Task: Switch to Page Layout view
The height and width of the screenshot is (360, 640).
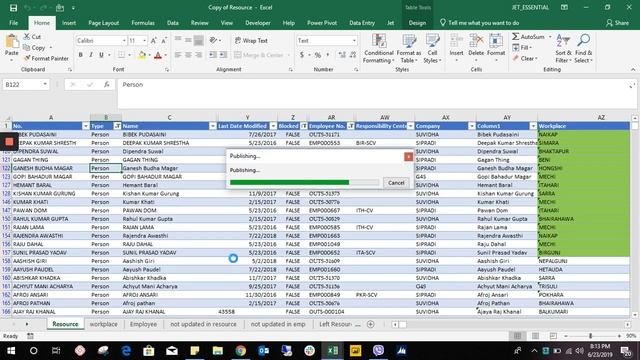Action: point(535,336)
